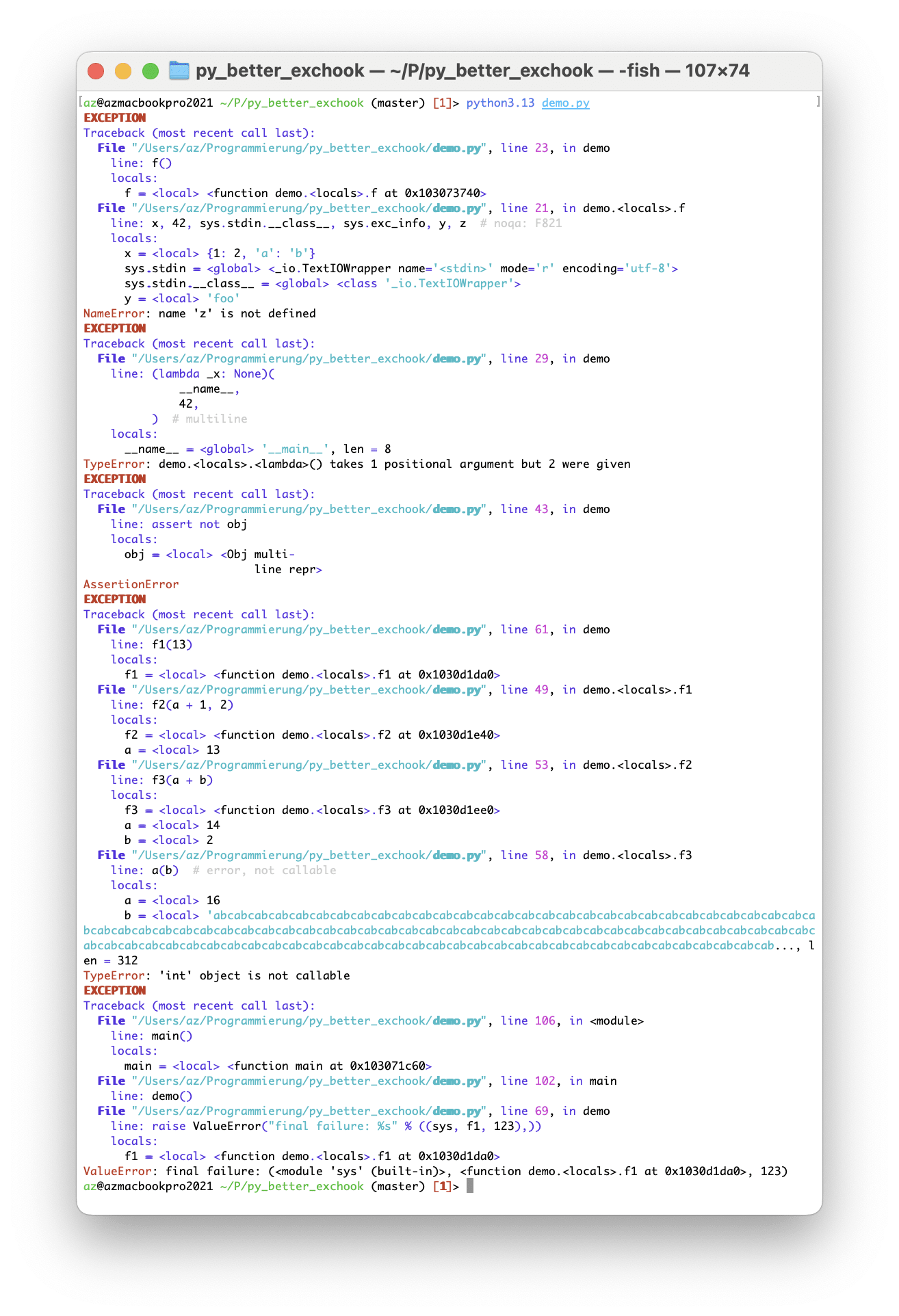This screenshot has width=899, height=1316.
Task: Click the python3.13 command text
Action: point(500,103)
